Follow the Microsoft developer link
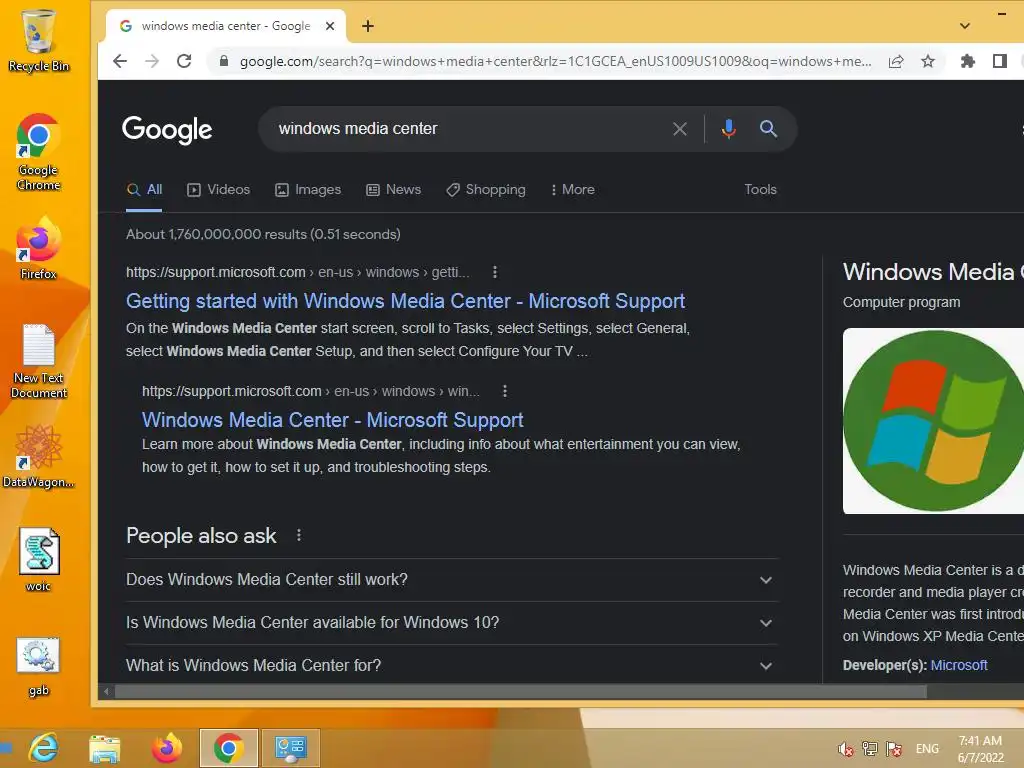This screenshot has width=1024, height=768. click(959, 665)
